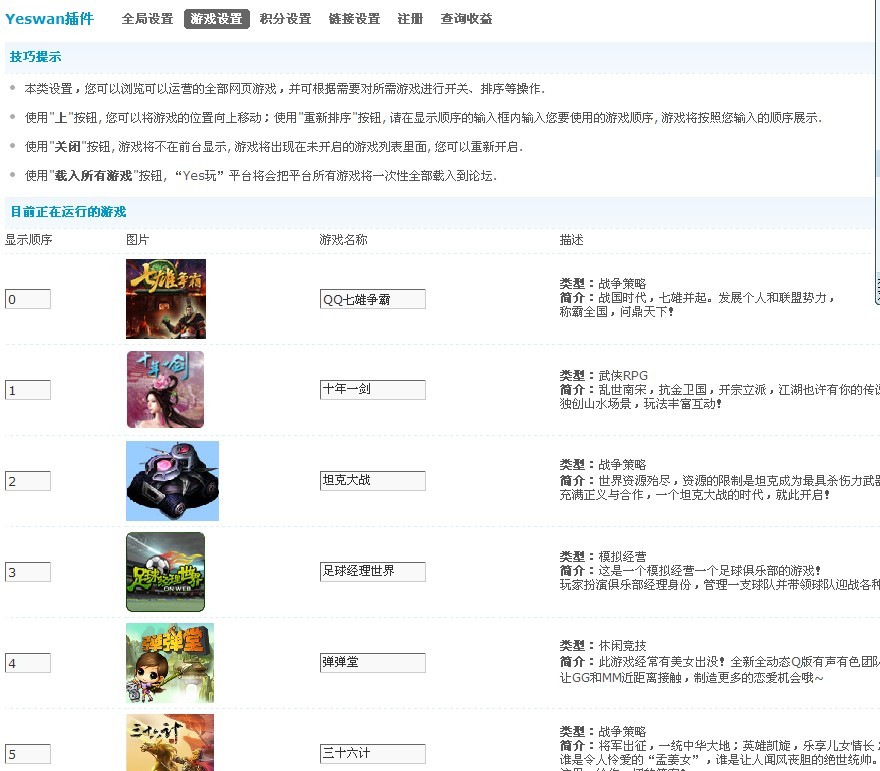Image resolution: width=880 pixels, height=771 pixels.
Task: Click the 独创山水场景 description line
Action: 640,404
